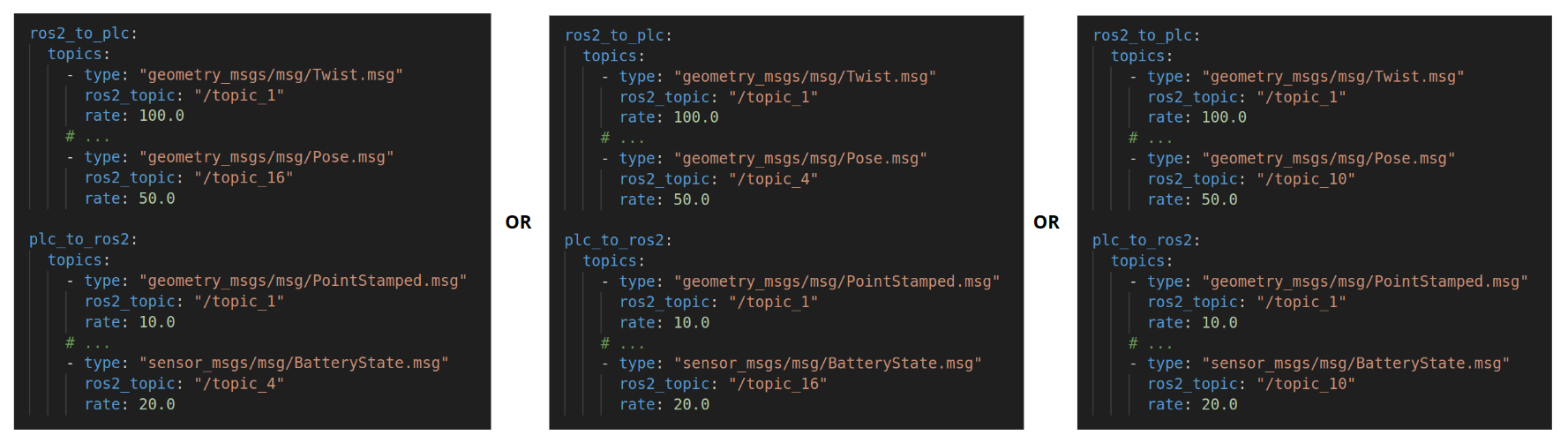Viewport: 1568px width, 443px height.
Task: Click rate value 50.0 in the middle panel
Action: pos(692,199)
